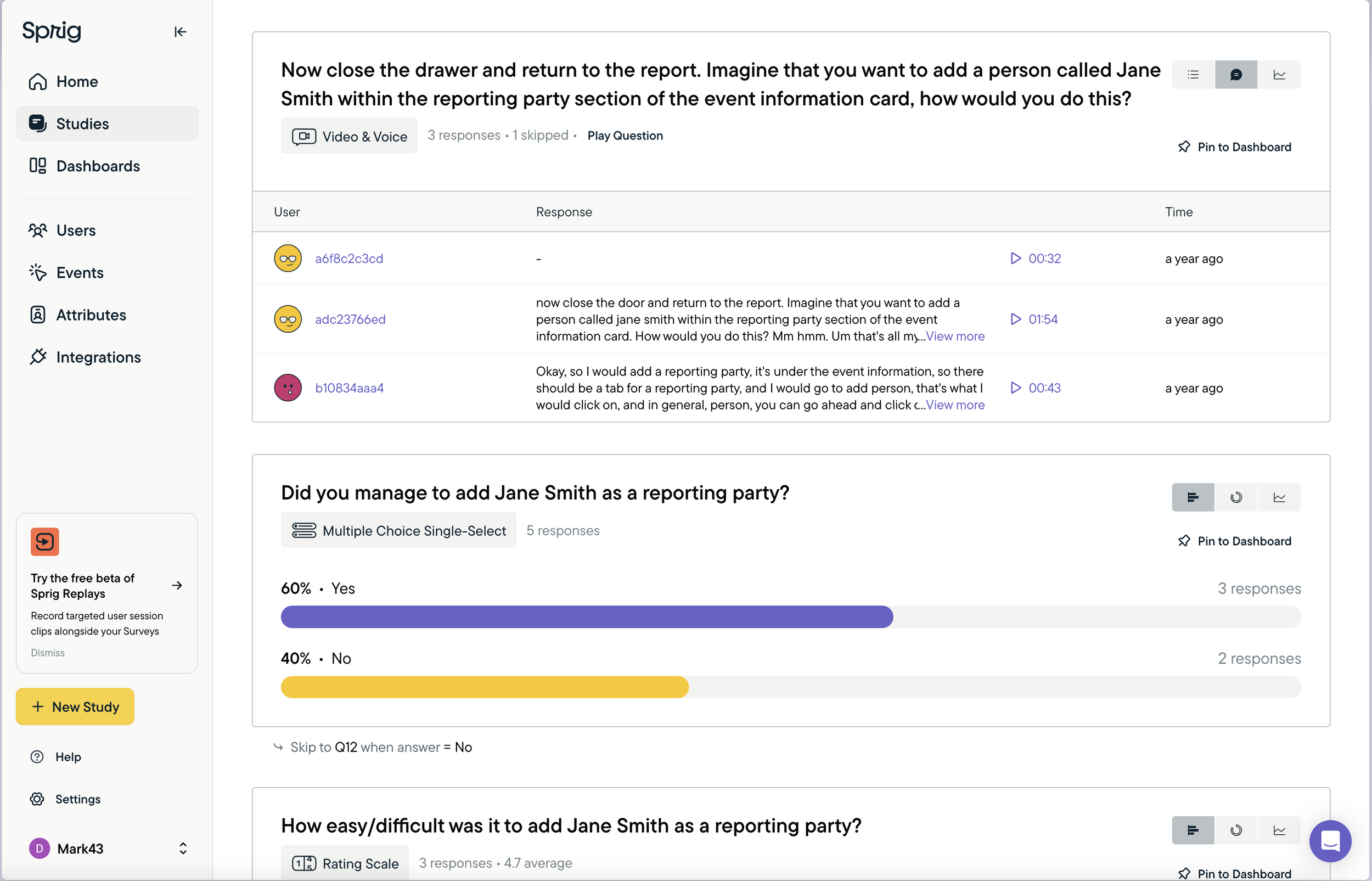This screenshot has width=1372, height=881.
Task: Pin Jane Smith multiple choice question to Dashboard
Action: 1235,541
